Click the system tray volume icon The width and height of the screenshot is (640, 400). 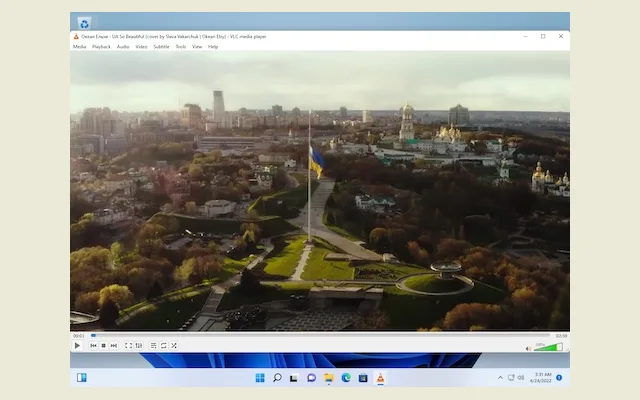pyautogui.click(x=520, y=378)
